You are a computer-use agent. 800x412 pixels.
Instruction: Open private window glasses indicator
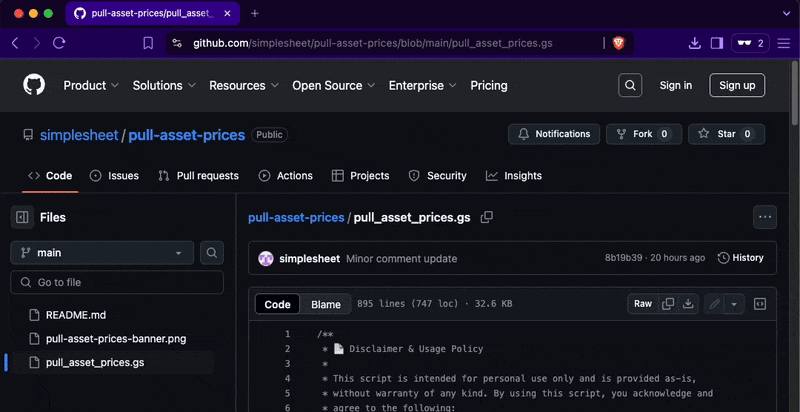(x=751, y=43)
